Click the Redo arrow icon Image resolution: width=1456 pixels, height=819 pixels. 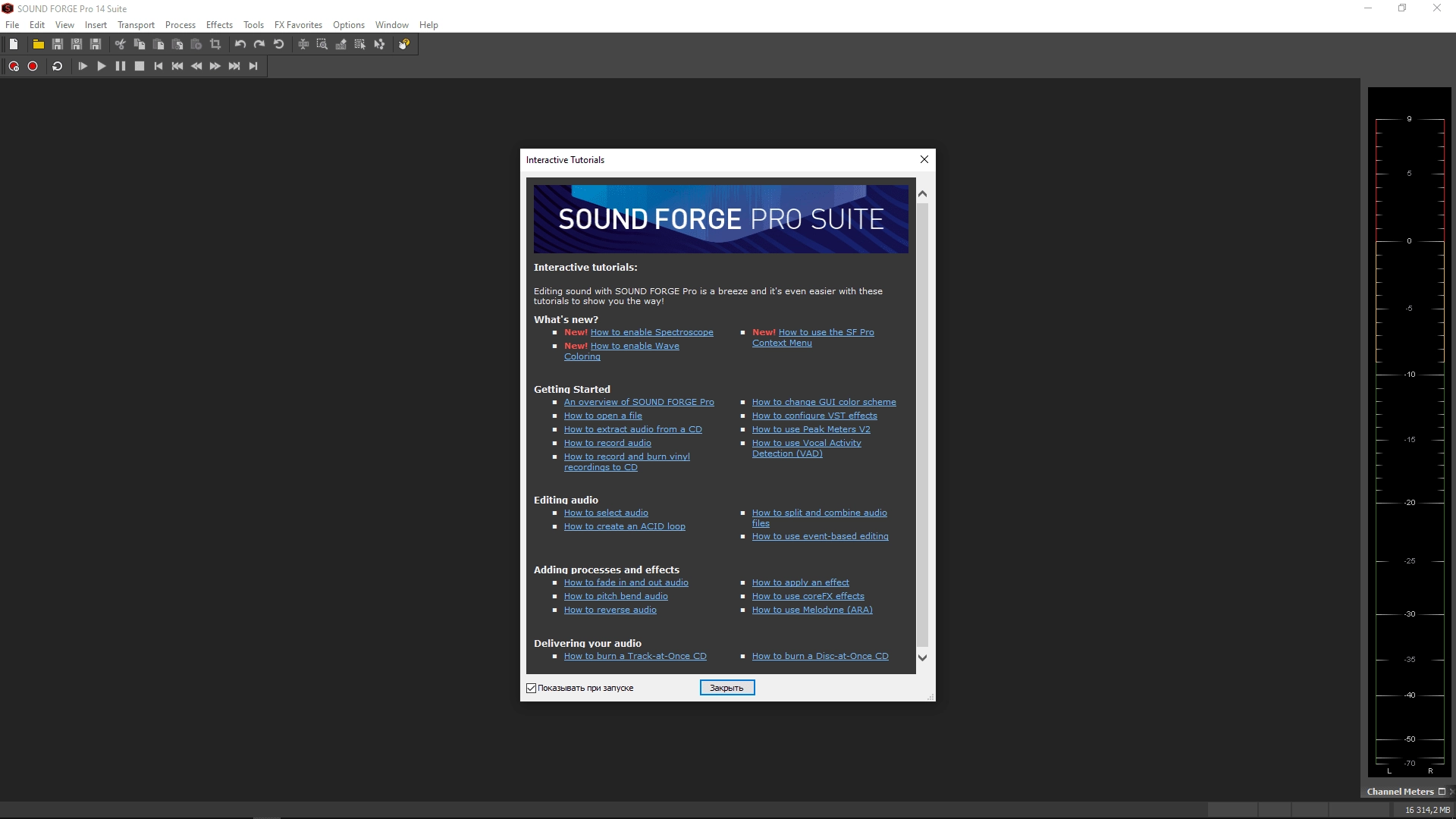pos(259,44)
